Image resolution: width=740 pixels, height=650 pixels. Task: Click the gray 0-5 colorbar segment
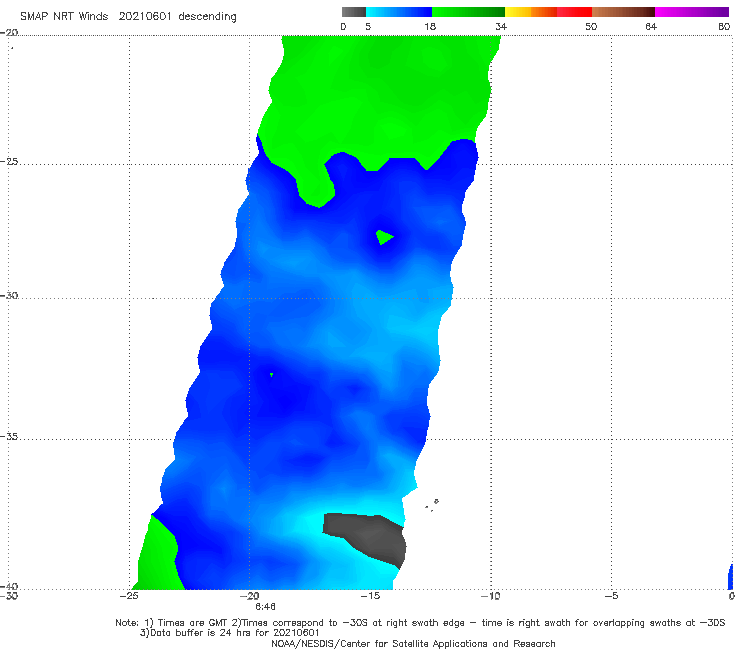pyautogui.click(x=354, y=12)
